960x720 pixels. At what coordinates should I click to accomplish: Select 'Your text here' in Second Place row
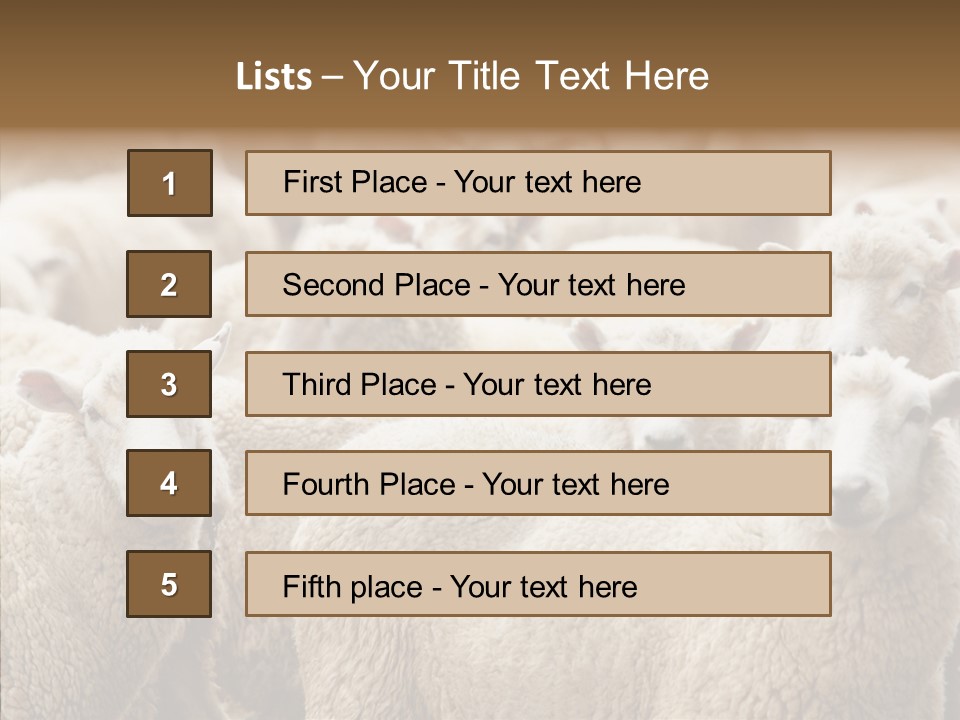(x=591, y=285)
